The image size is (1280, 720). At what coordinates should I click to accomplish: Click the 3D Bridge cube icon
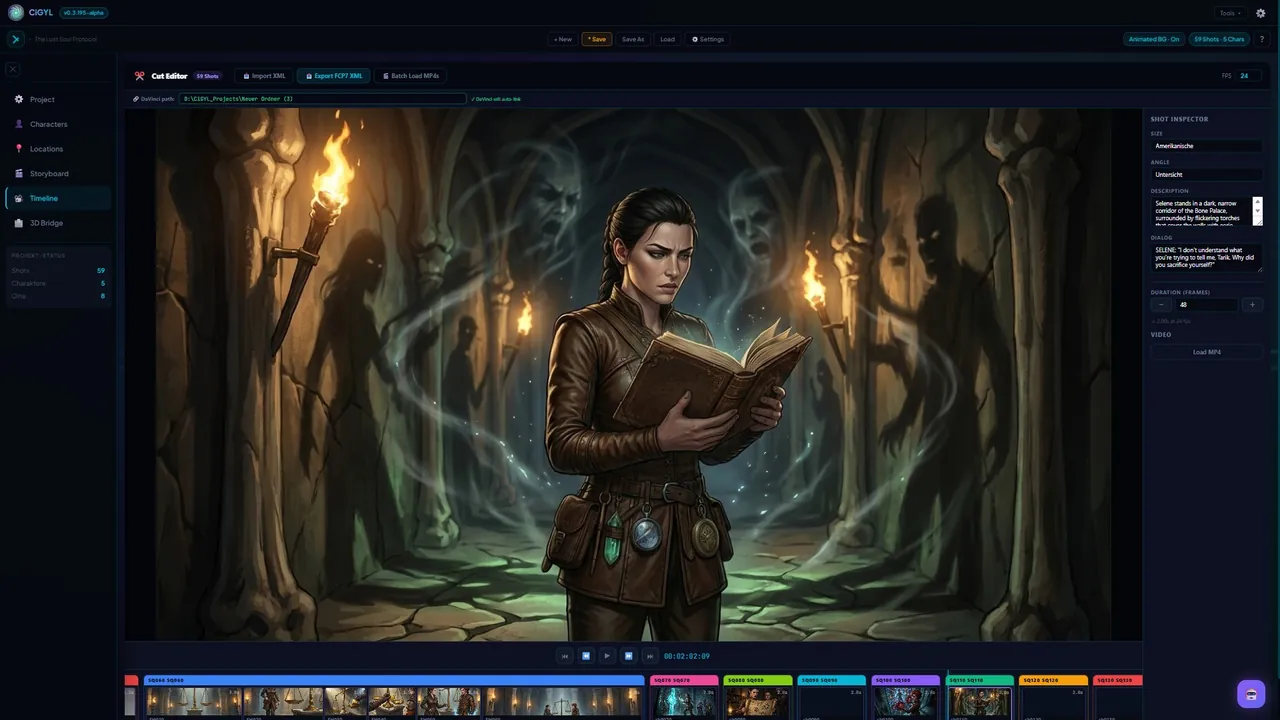[19, 223]
